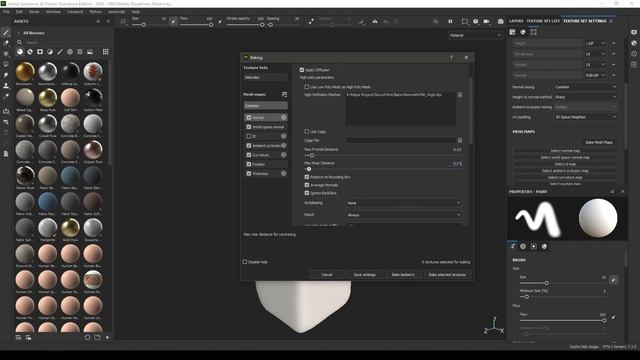Adjust the Max Rear Distance slider
The image size is (640, 360).
pyautogui.click(x=383, y=169)
